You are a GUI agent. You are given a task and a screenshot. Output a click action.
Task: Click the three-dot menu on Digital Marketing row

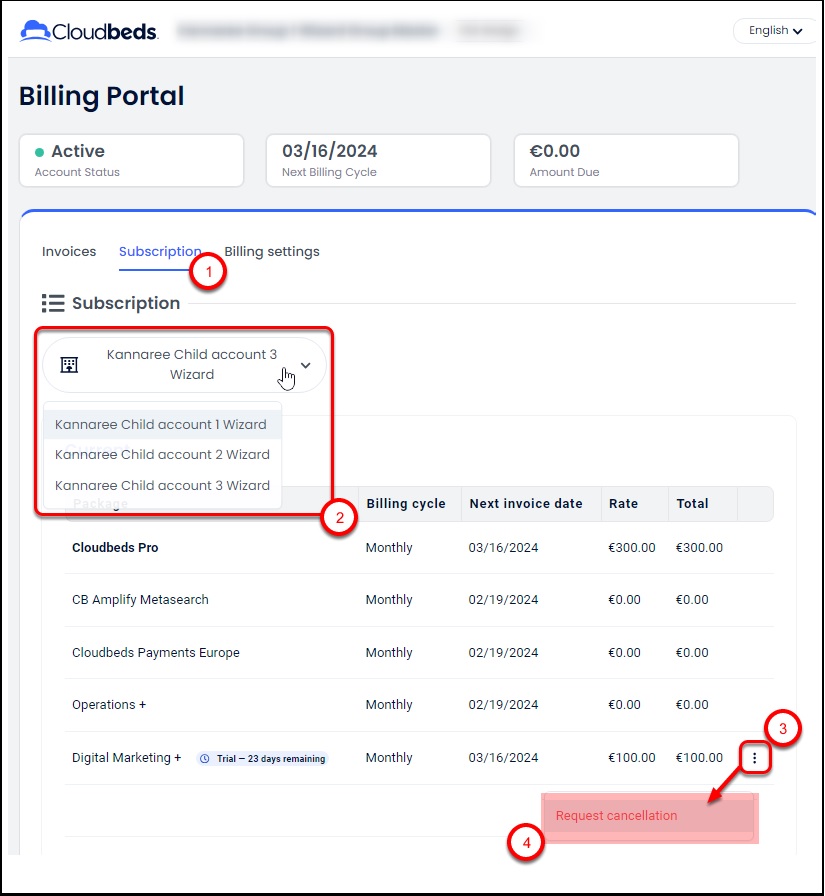point(755,758)
